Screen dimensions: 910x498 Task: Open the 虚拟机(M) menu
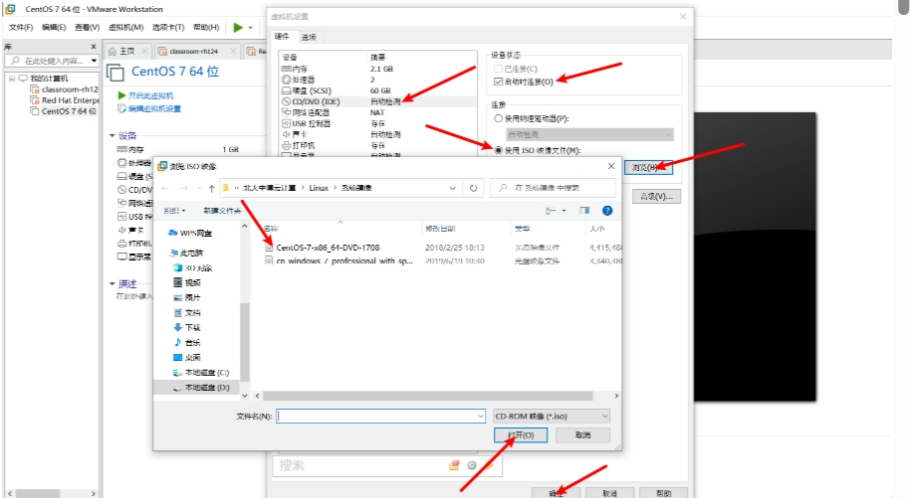click(126, 27)
